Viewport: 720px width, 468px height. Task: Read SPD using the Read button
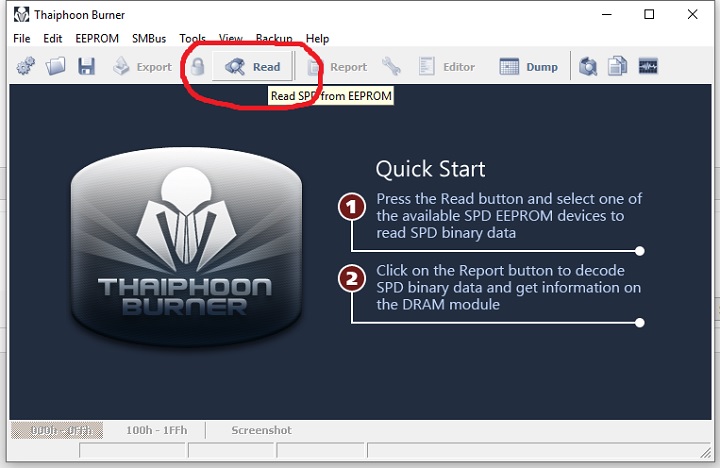(x=252, y=67)
